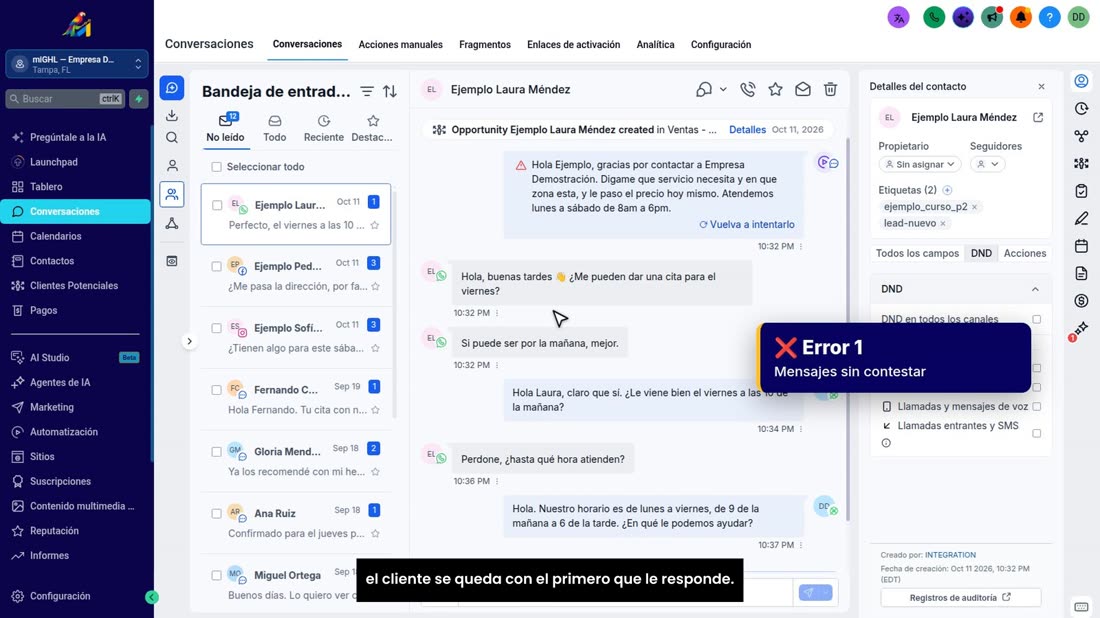Switch to Todos los campos tab

pos(917,253)
